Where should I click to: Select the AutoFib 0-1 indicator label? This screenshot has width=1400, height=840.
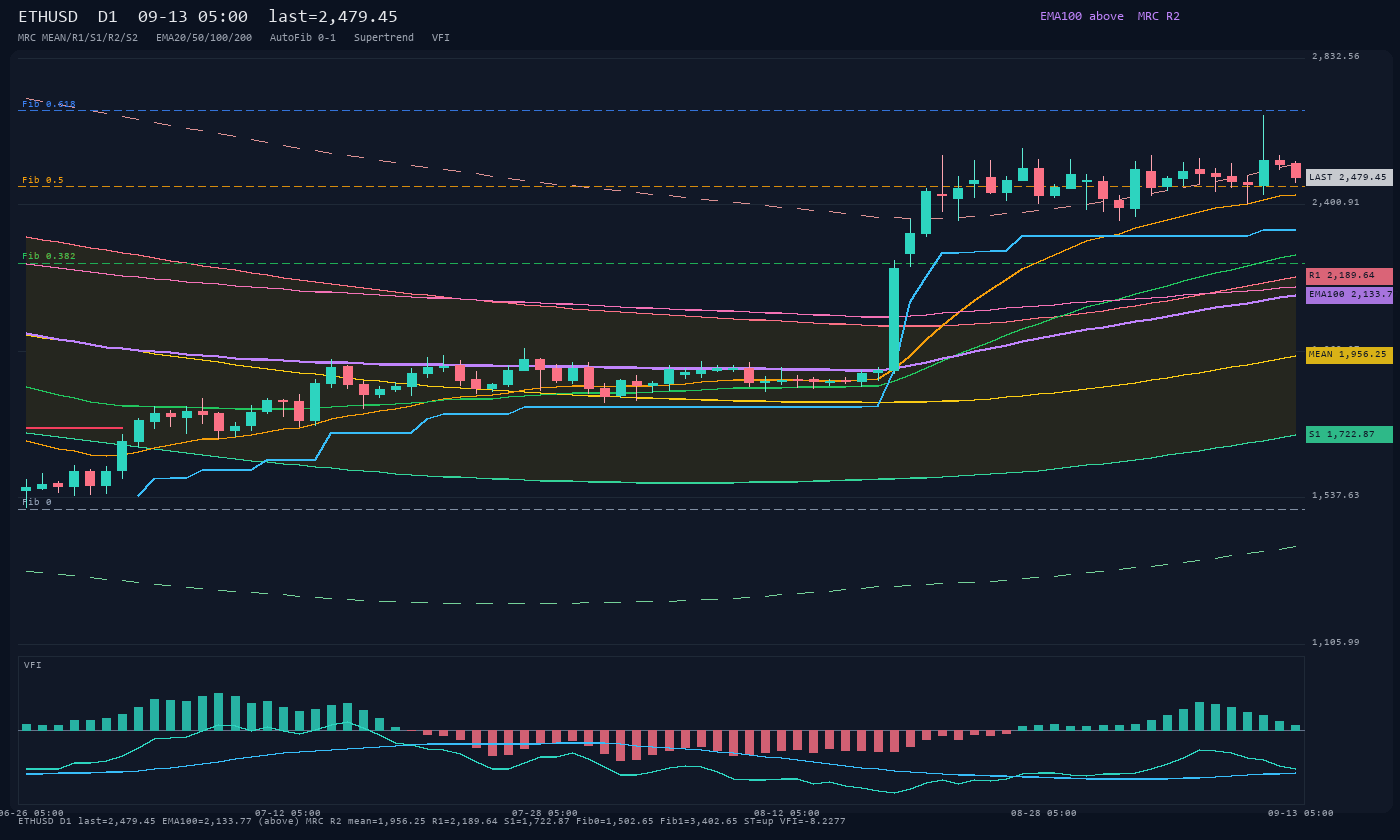[303, 38]
